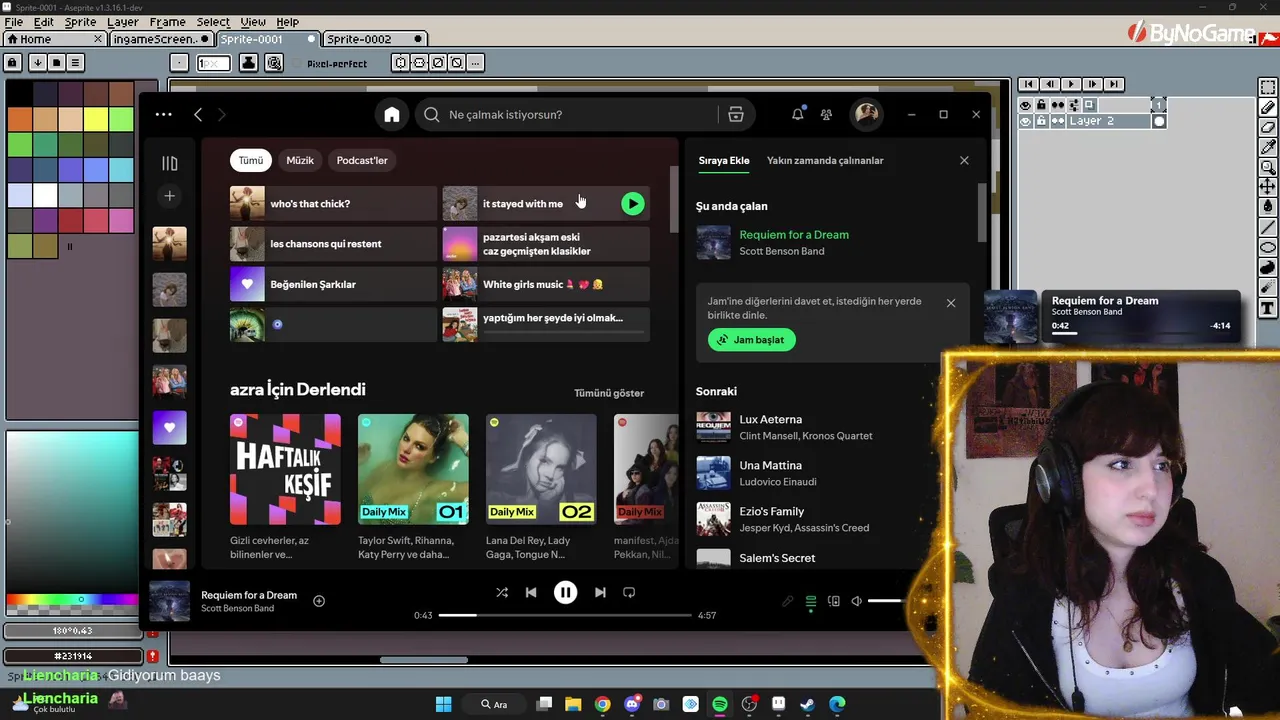The height and width of the screenshot is (720, 1280).
Task: Toggle shuffle in the Spotify player
Action: click(502, 592)
